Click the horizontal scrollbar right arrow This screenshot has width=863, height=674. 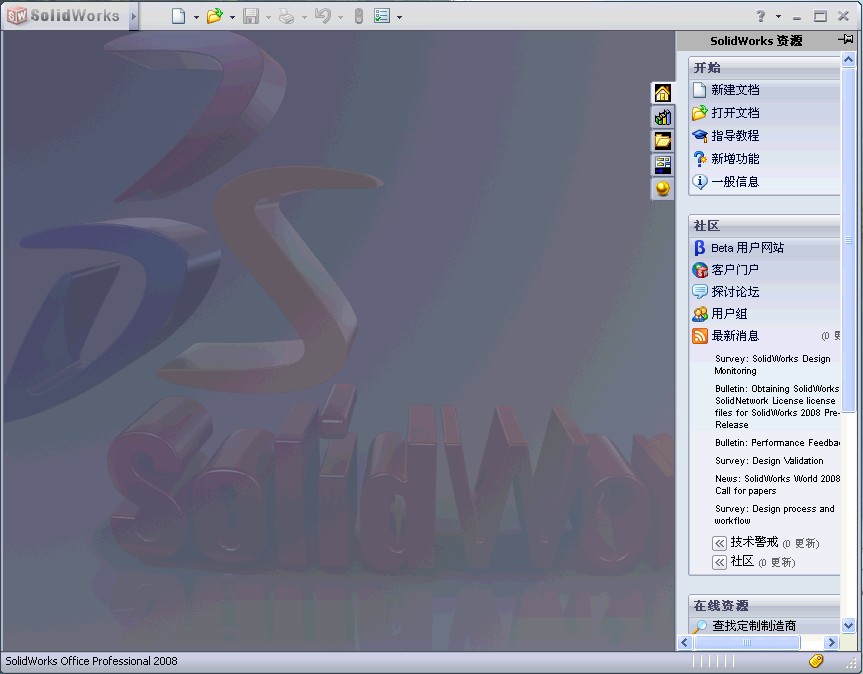831,642
